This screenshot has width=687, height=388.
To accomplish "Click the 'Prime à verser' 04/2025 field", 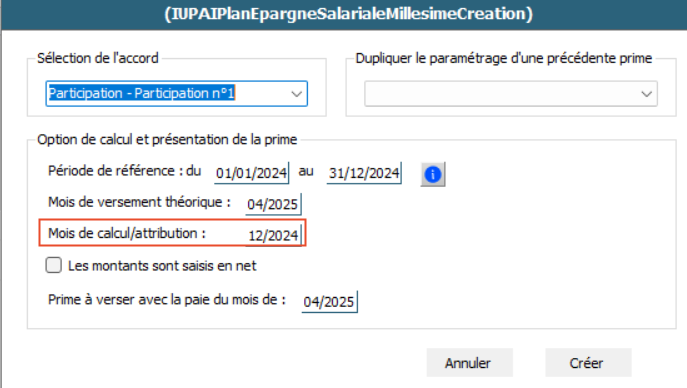I will pos(329,302).
